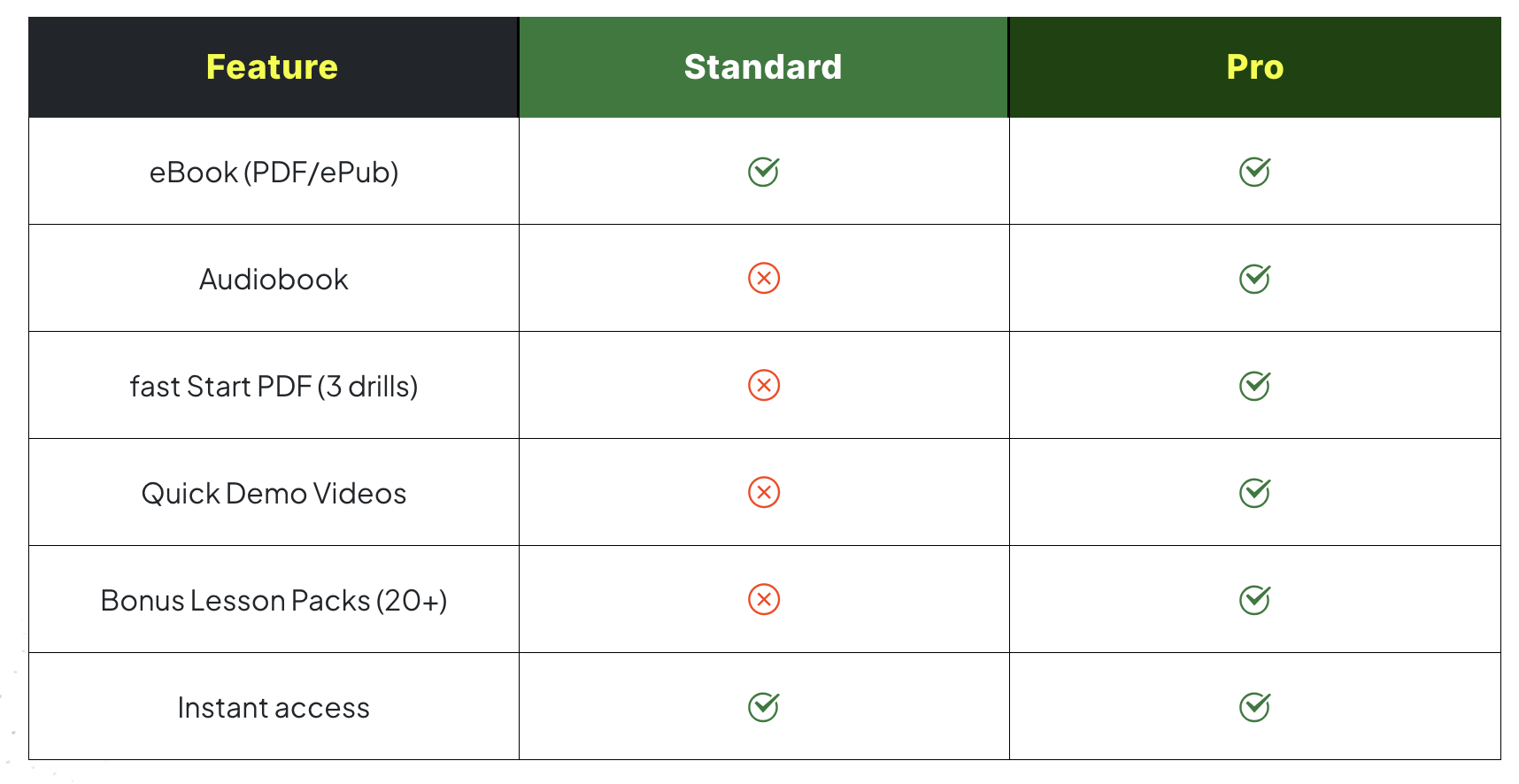Select the Feature column header
The height and width of the screenshot is (784, 1519).
272,67
